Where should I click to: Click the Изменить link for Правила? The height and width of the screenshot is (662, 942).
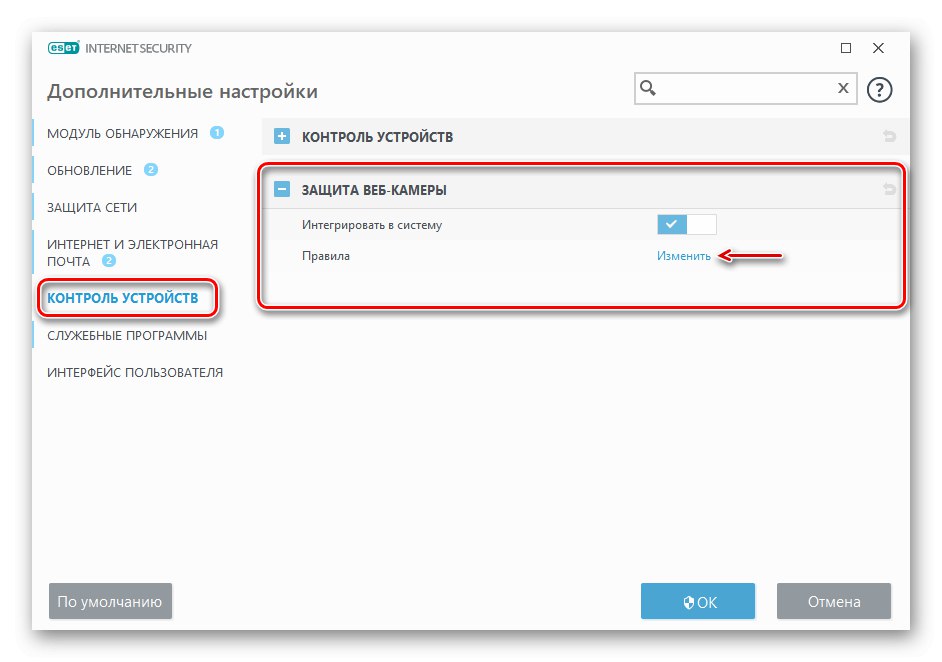[684, 256]
